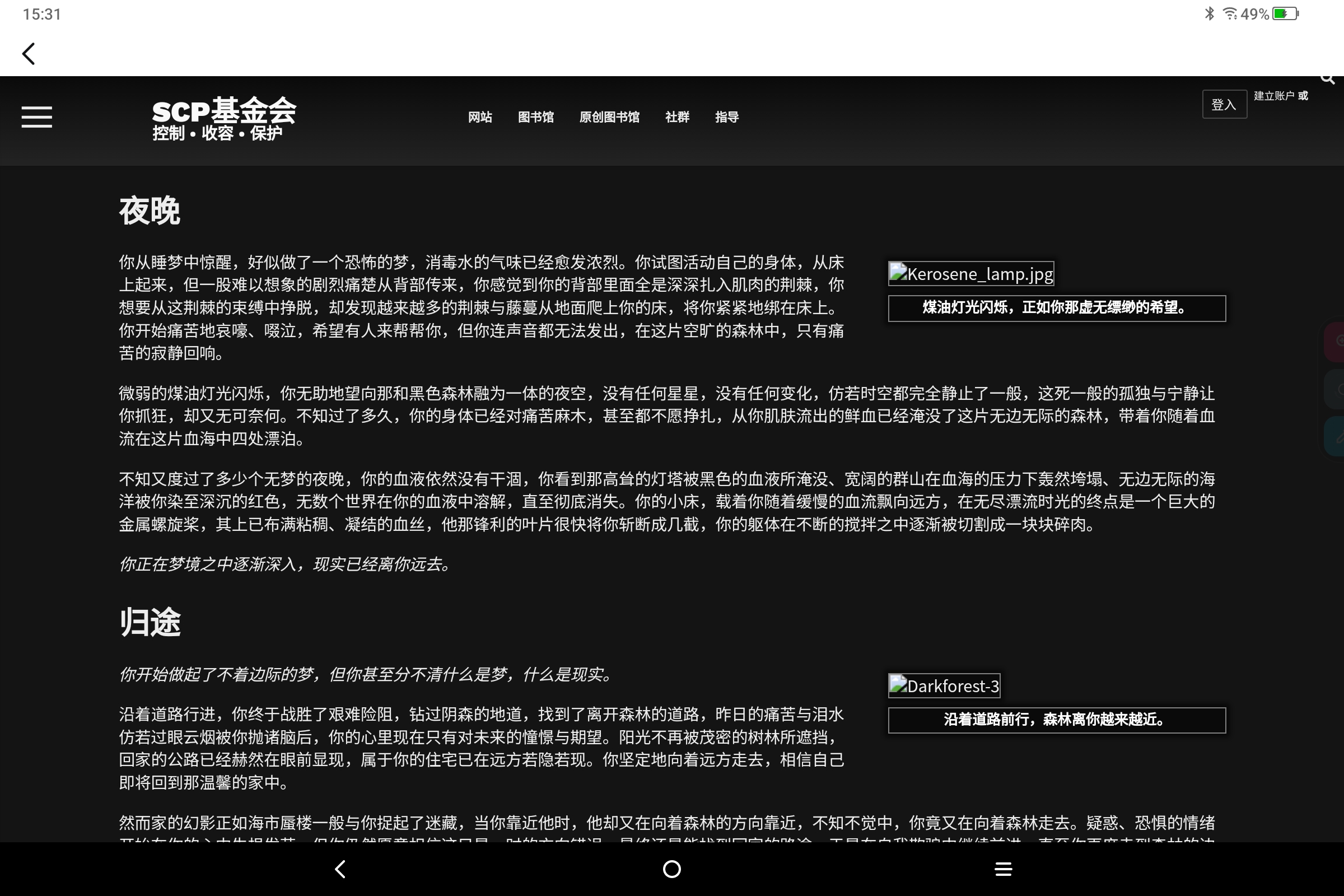Click the 夜晚 section heading

pyautogui.click(x=150, y=211)
